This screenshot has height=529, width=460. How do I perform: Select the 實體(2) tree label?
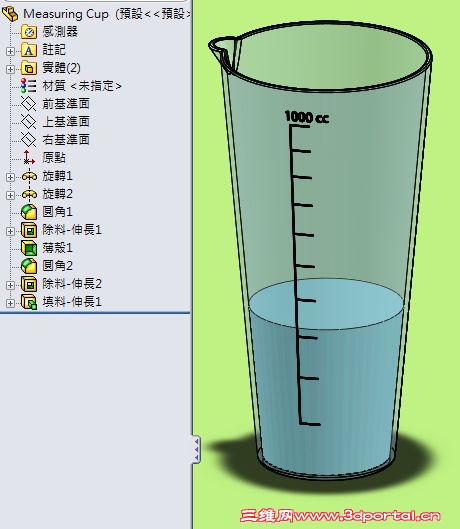coord(61,68)
